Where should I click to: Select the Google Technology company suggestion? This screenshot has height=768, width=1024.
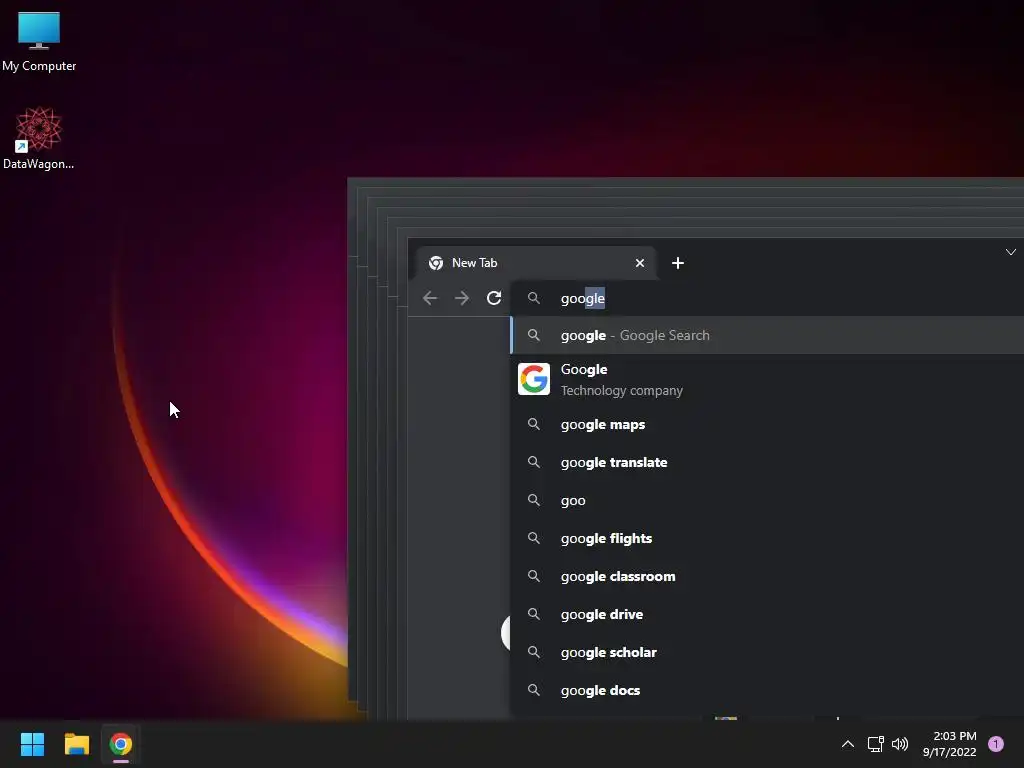point(767,379)
